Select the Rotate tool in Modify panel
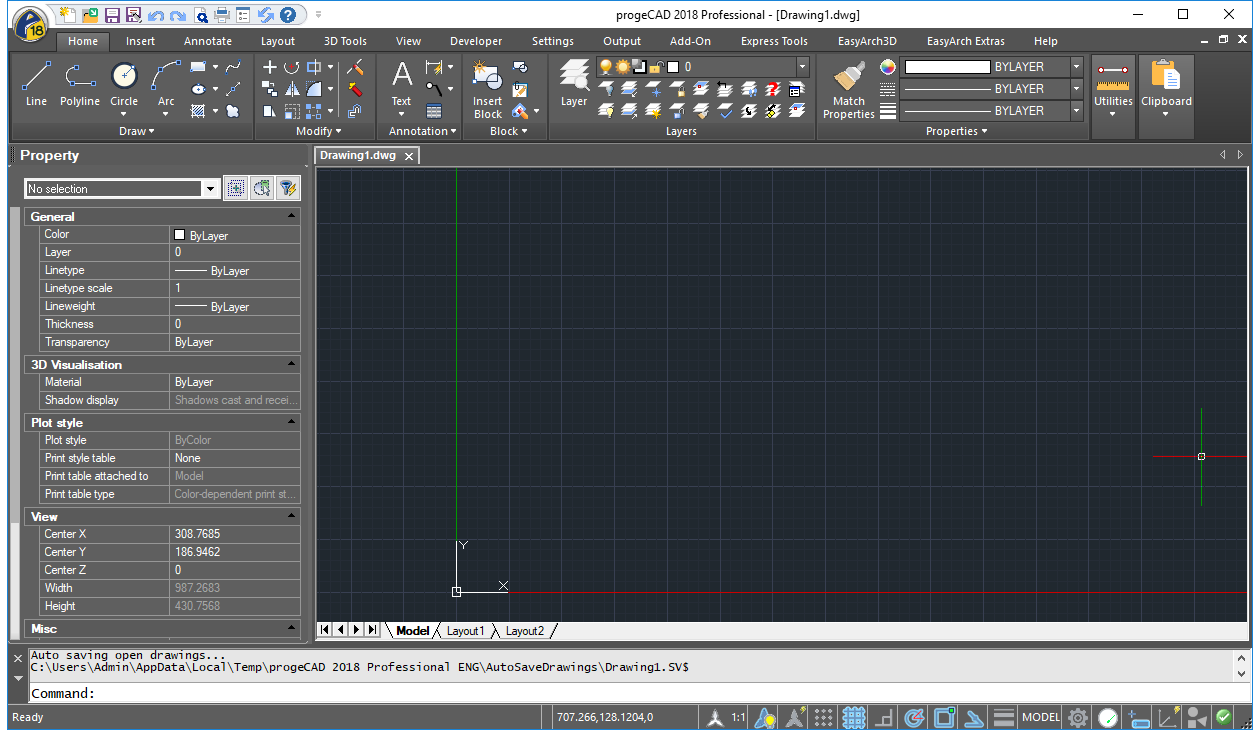1260x737 pixels. coord(292,67)
